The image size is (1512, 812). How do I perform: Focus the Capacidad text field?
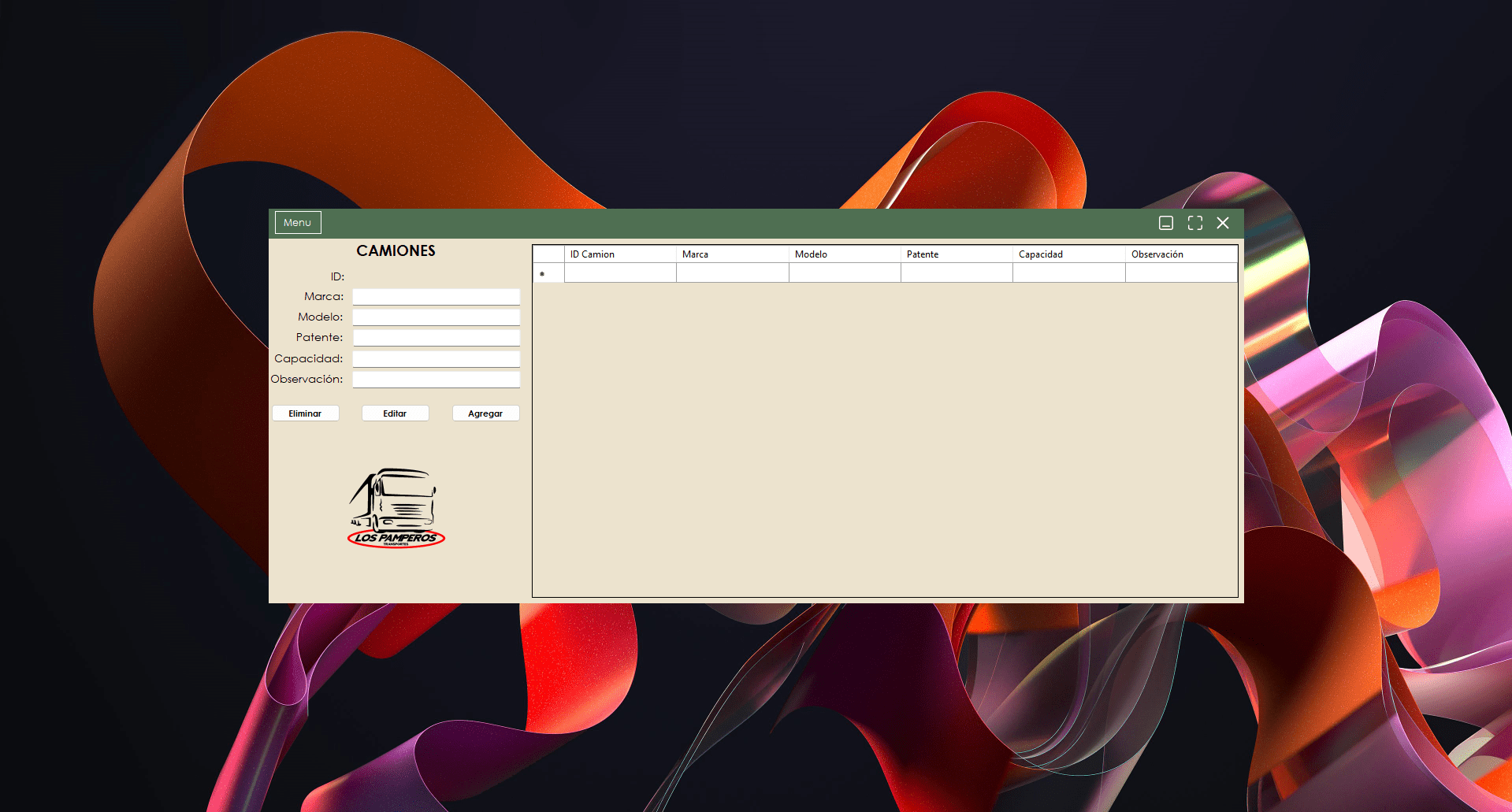(436, 359)
